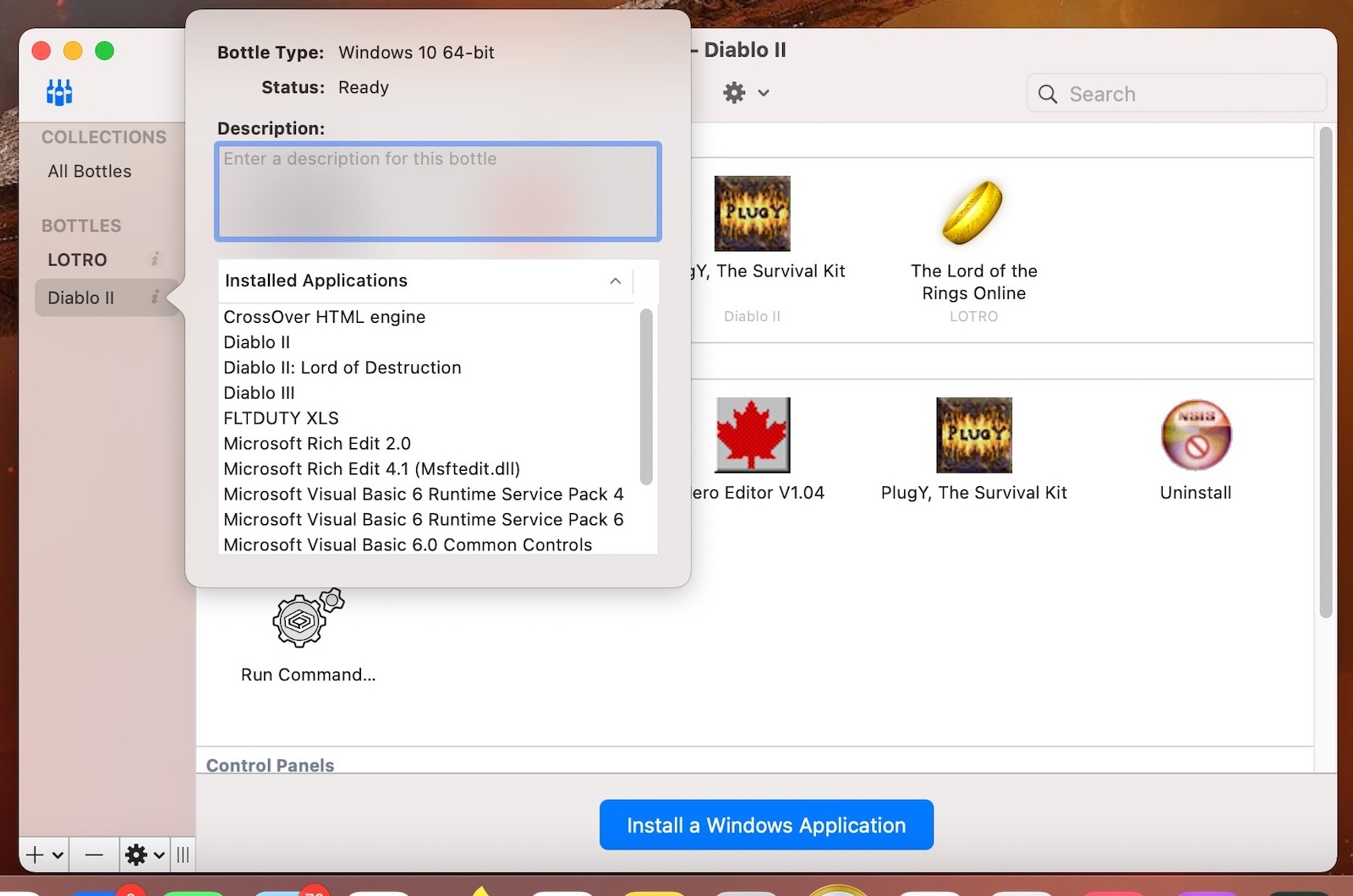Viewport: 1353px width, 896px height.
Task: Click the main window vertical scrollbar
Action: point(1325,372)
